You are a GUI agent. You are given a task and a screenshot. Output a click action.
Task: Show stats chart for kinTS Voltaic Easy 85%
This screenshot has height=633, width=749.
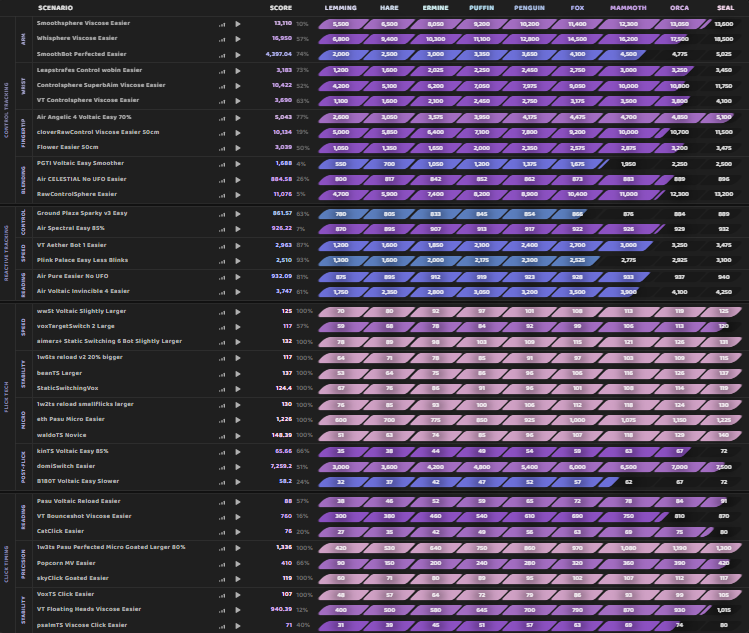click(222, 452)
